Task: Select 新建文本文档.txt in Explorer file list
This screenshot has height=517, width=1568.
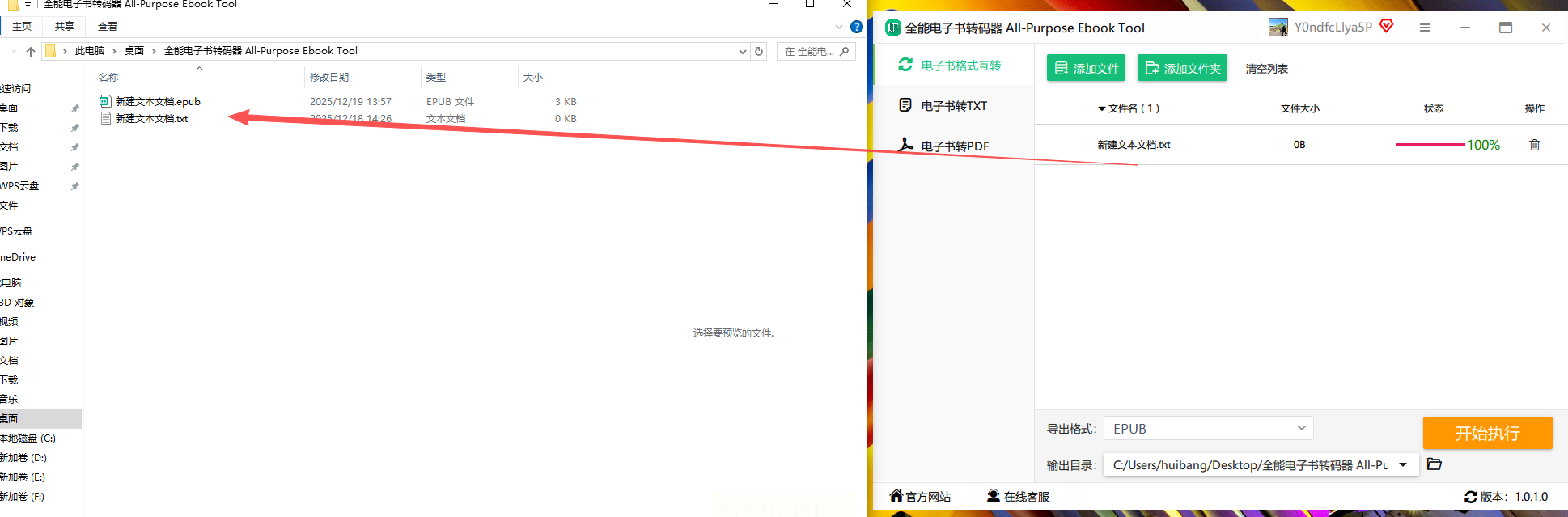Action: point(151,118)
